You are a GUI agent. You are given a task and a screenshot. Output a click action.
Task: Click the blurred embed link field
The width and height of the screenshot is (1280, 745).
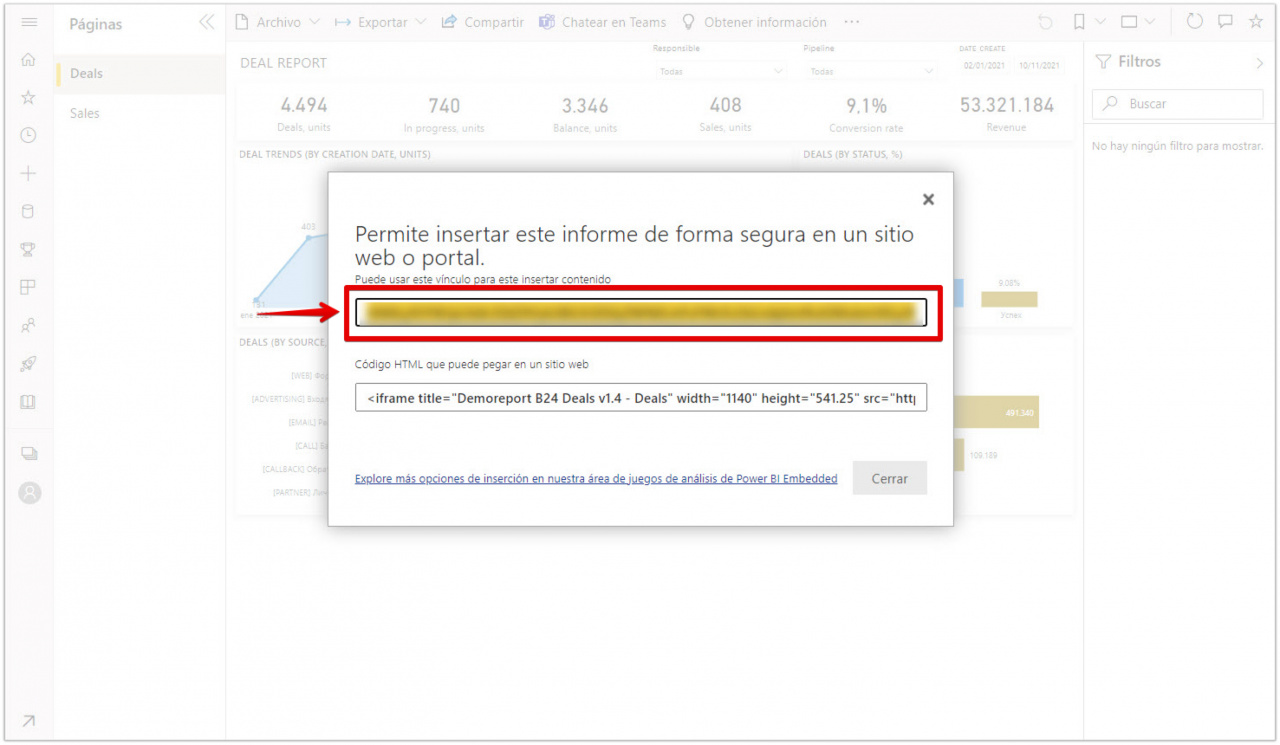tap(641, 313)
